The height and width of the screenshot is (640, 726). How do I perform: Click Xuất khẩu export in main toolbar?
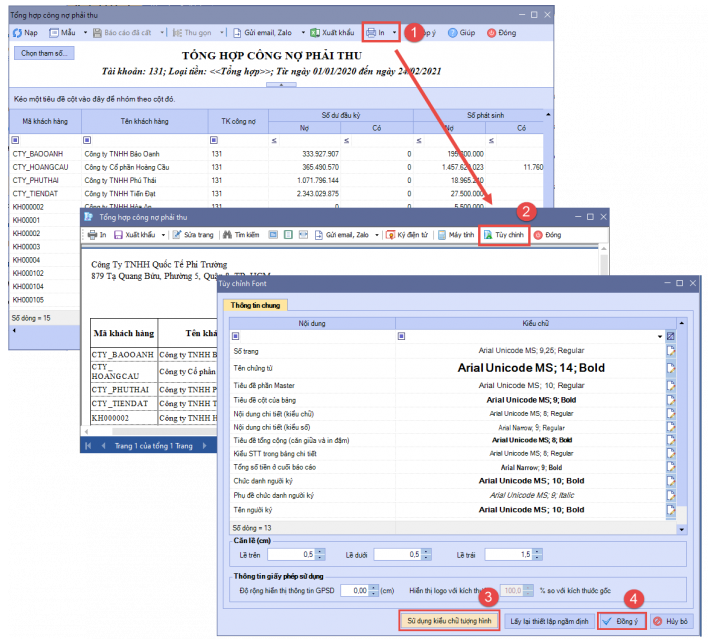[332, 33]
